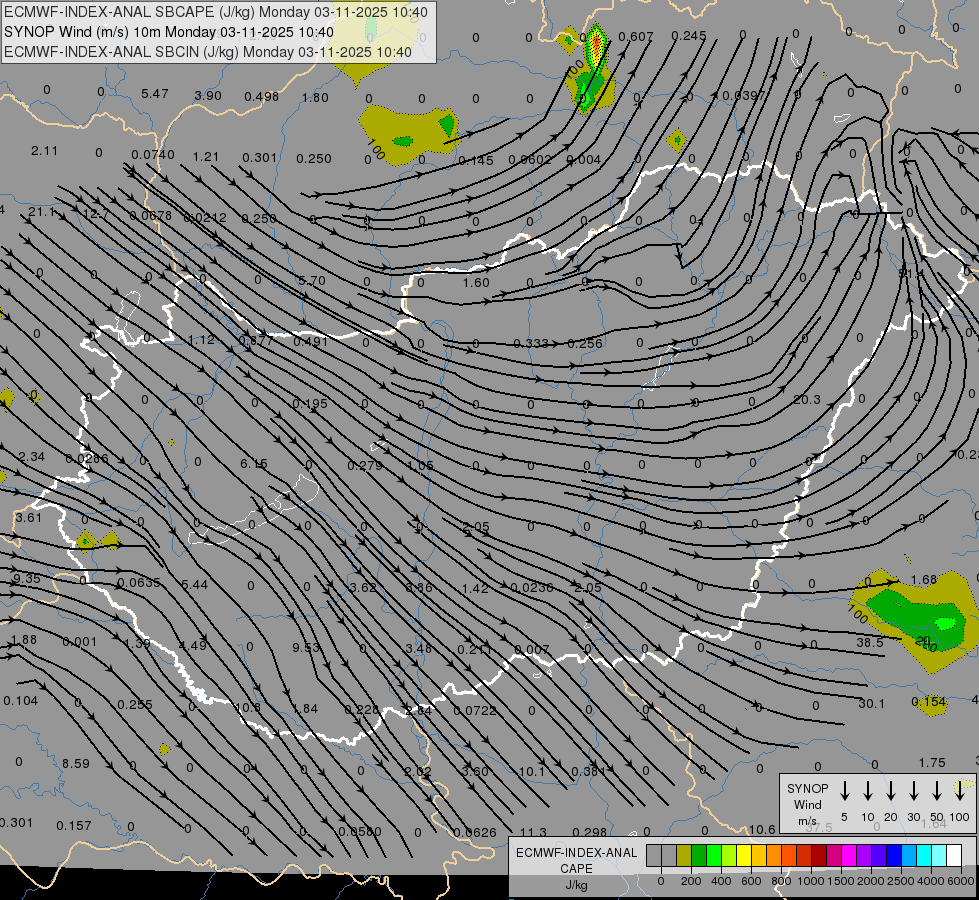Click the 1.75 value above the wind legend
The height and width of the screenshot is (900, 979).
(x=932, y=763)
